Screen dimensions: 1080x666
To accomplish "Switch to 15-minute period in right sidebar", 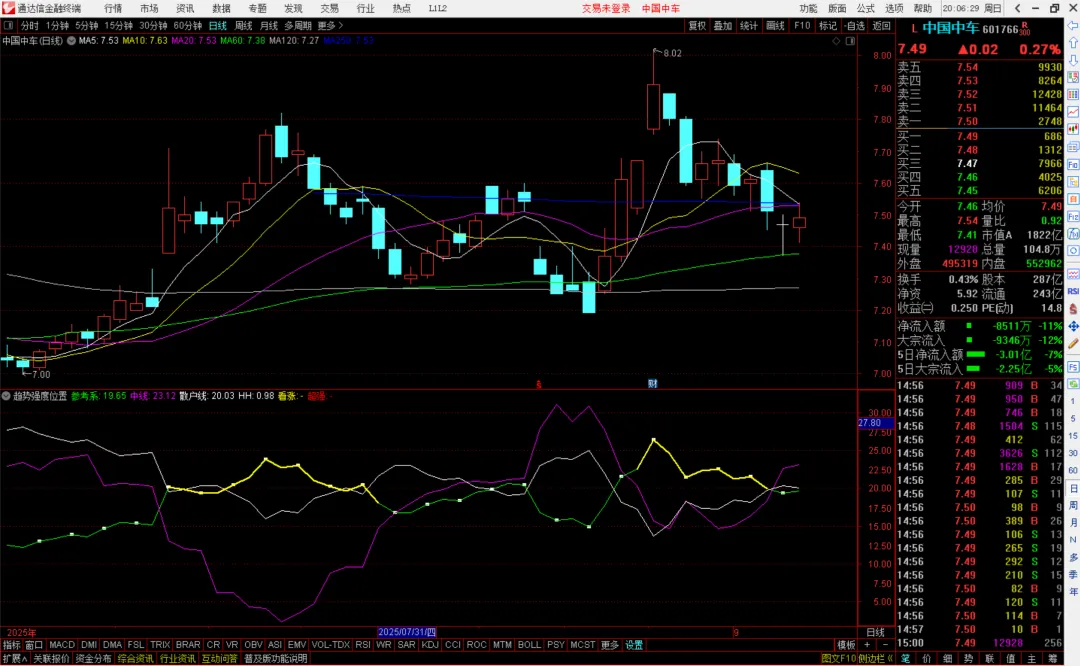I will tap(1073, 436).
